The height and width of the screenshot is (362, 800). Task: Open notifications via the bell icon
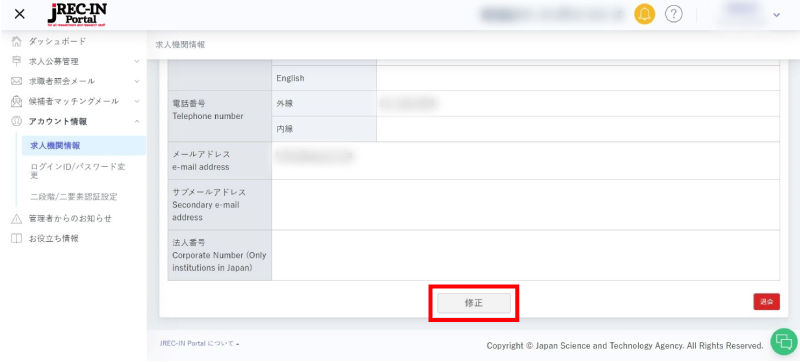(644, 14)
